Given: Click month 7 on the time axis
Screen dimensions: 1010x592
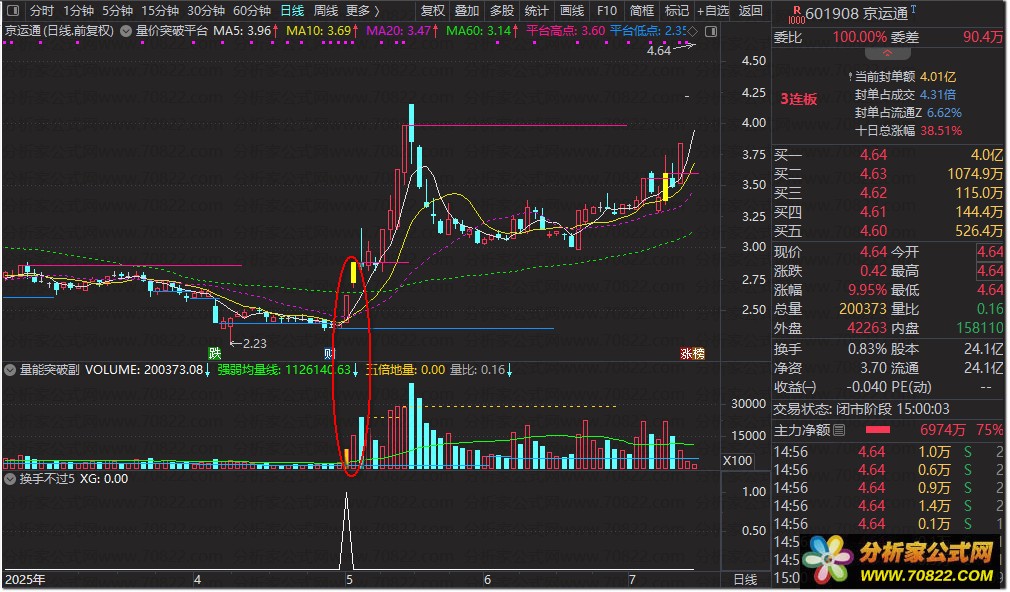Looking at the screenshot, I should tap(632, 579).
